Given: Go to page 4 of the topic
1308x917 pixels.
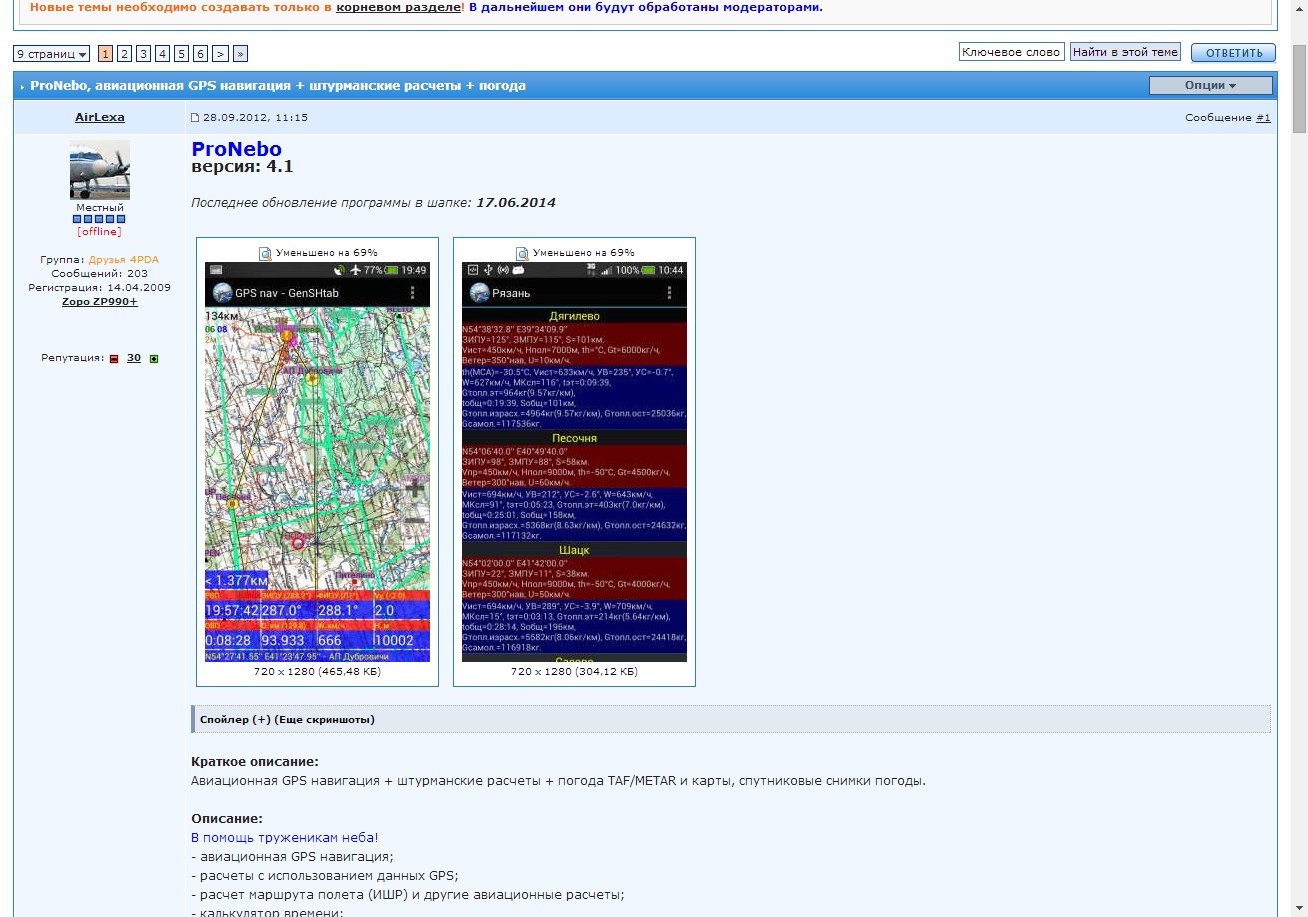Looking at the screenshot, I should click(162, 54).
